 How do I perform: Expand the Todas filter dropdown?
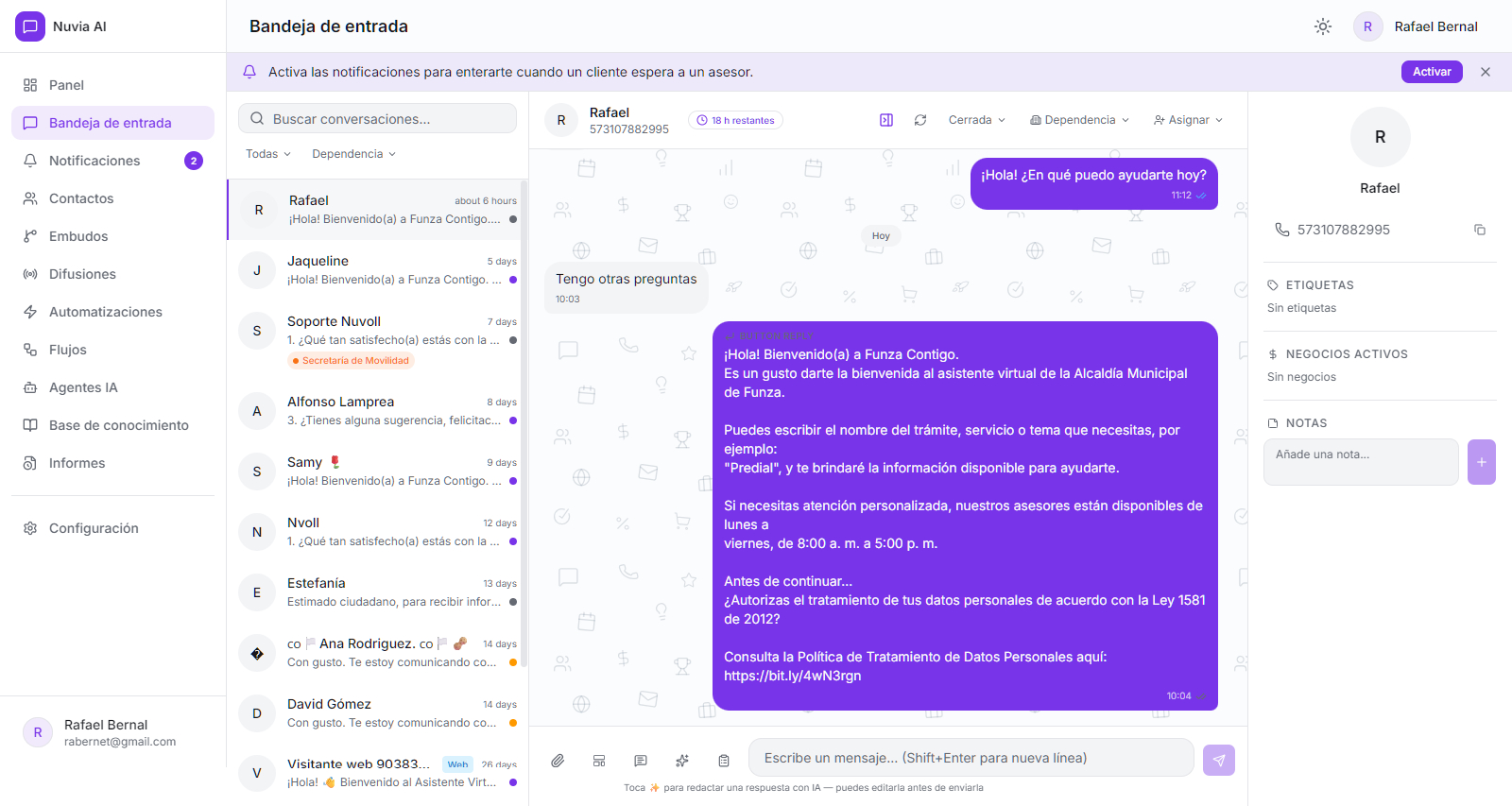268,154
